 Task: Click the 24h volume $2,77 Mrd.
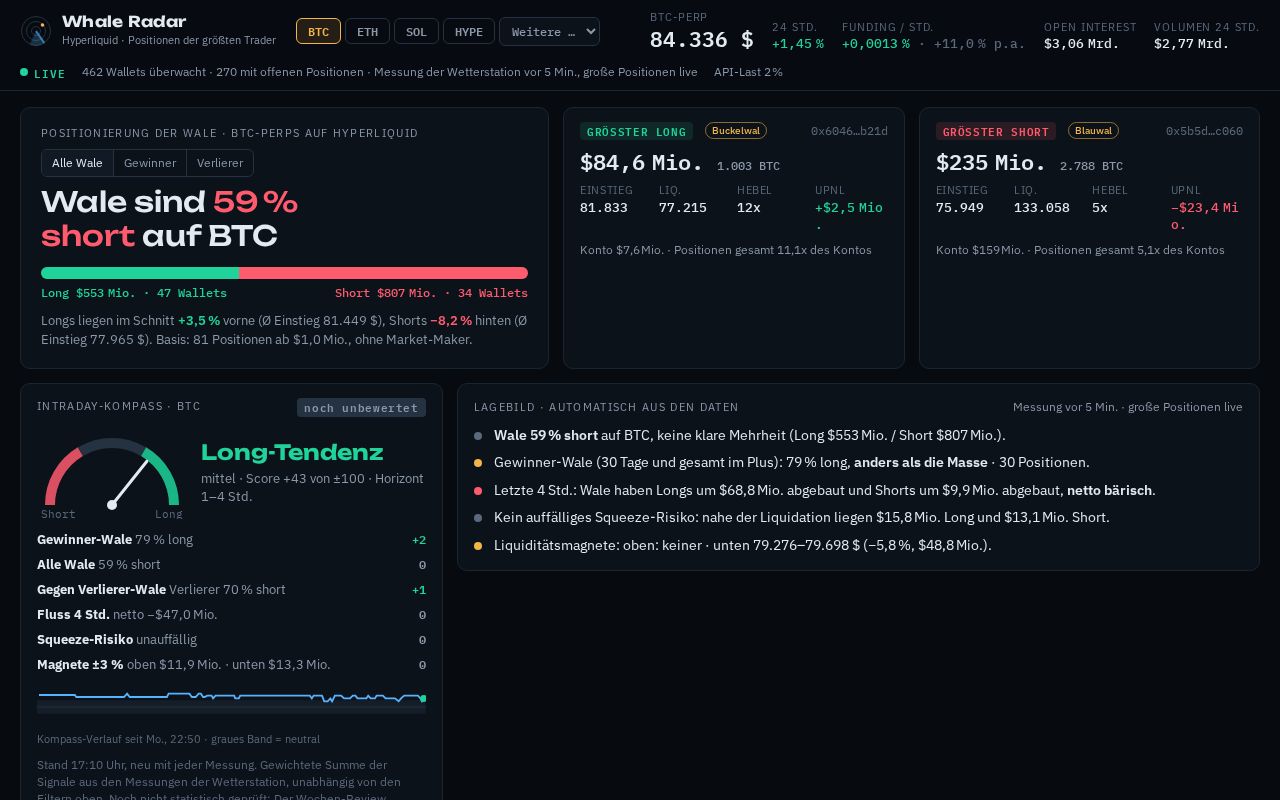pos(1192,44)
